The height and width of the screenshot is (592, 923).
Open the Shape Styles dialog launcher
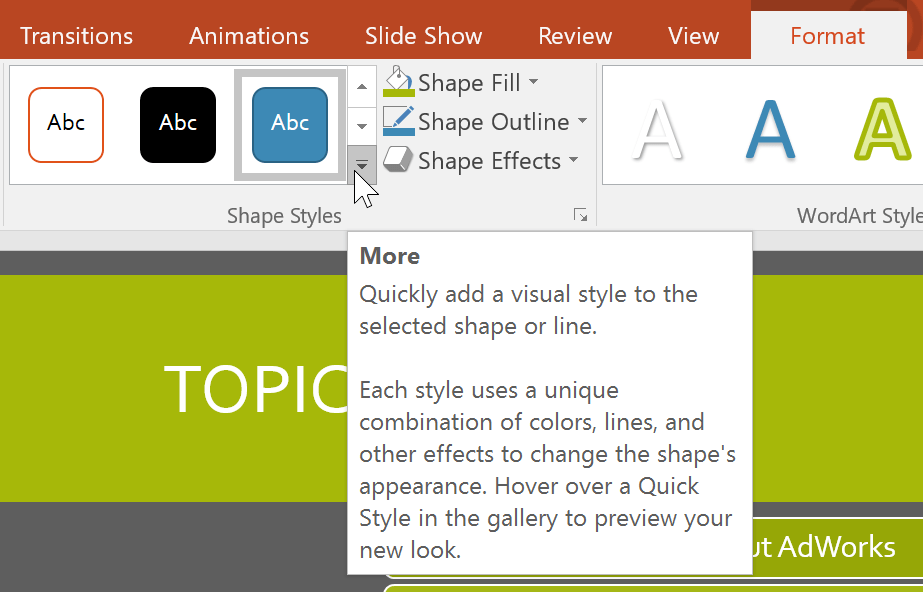[581, 214]
